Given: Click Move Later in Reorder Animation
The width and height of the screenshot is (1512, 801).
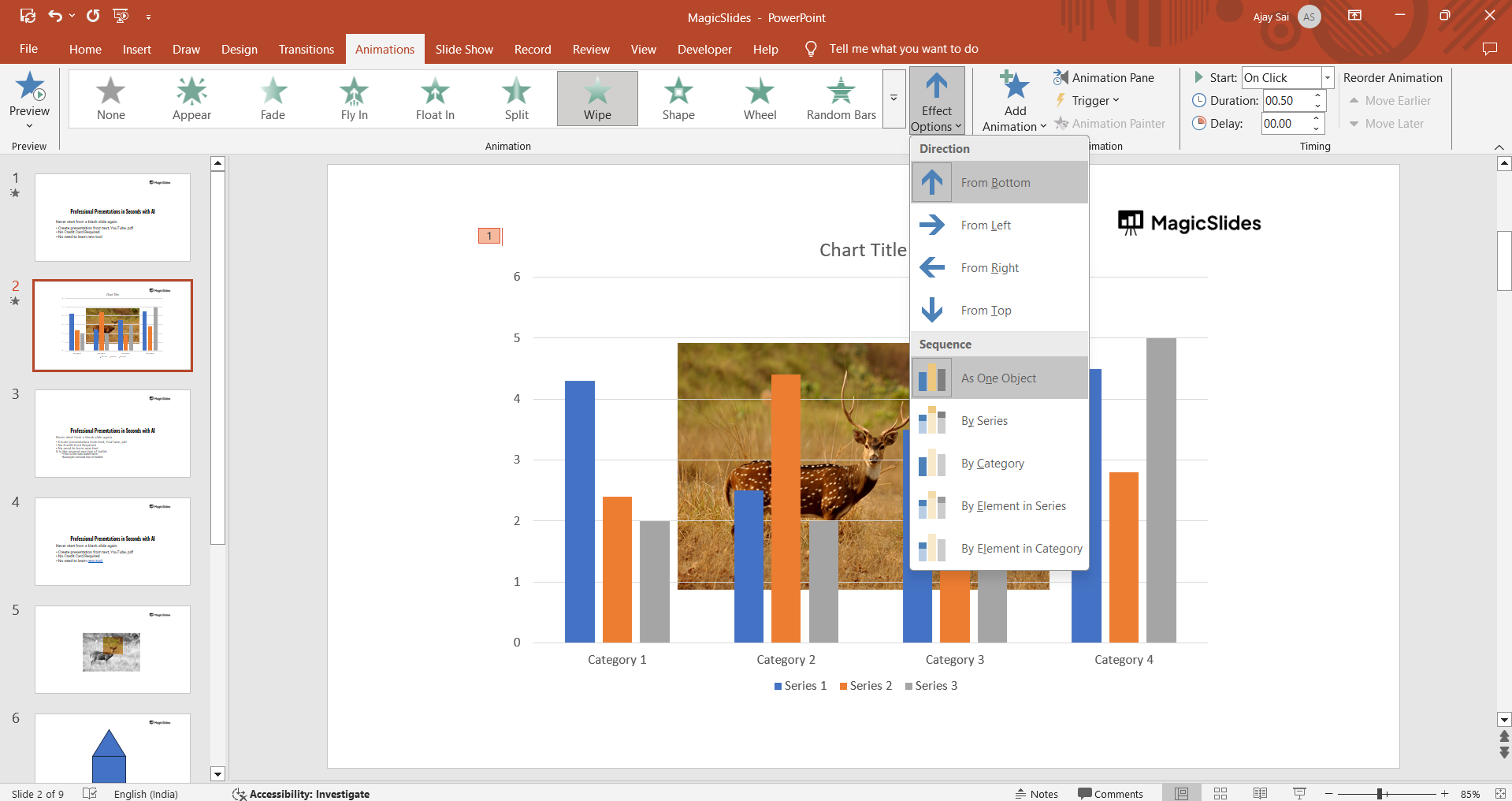Looking at the screenshot, I should point(1387,123).
